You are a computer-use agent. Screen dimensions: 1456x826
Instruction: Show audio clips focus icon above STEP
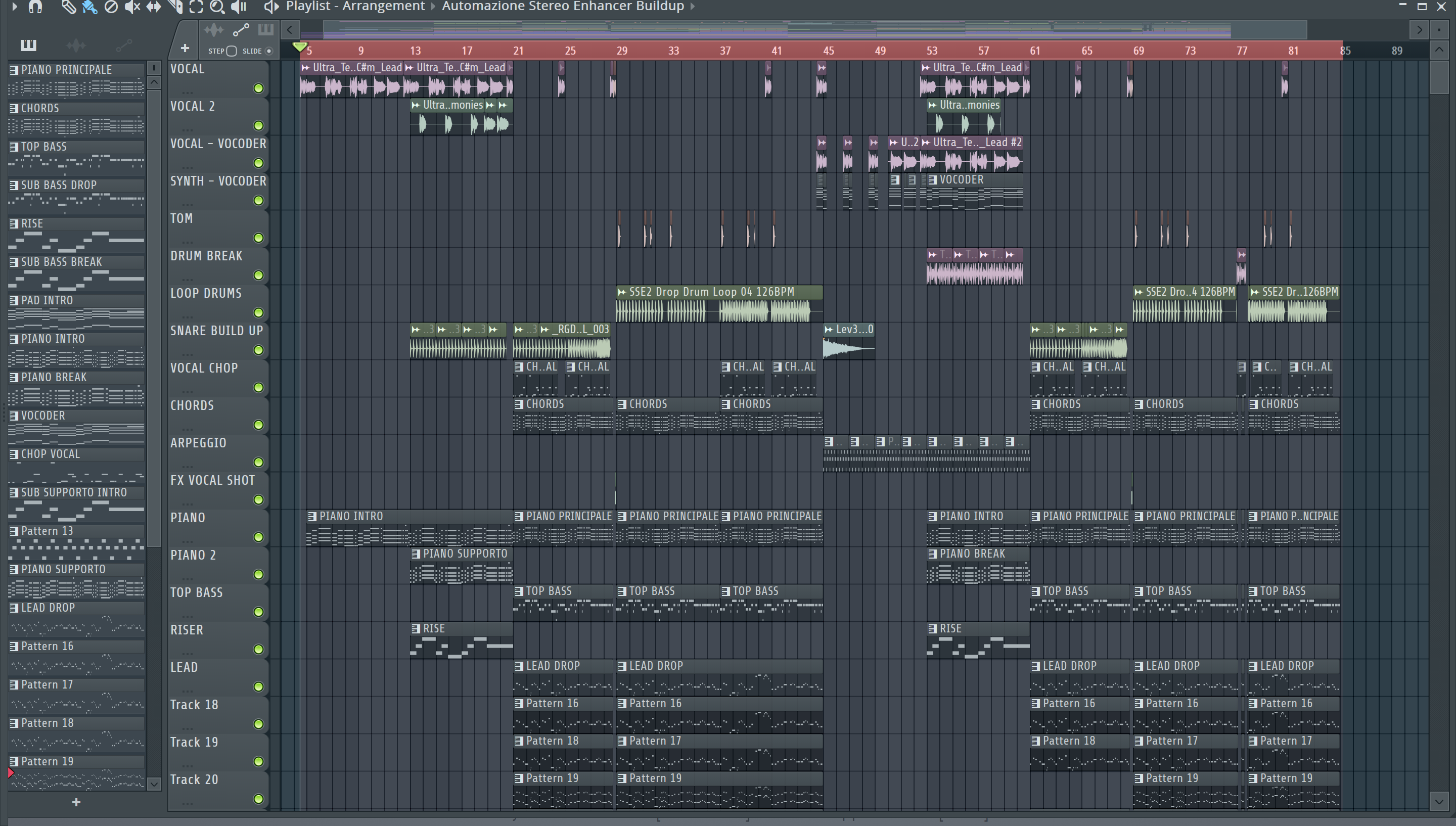tap(214, 29)
